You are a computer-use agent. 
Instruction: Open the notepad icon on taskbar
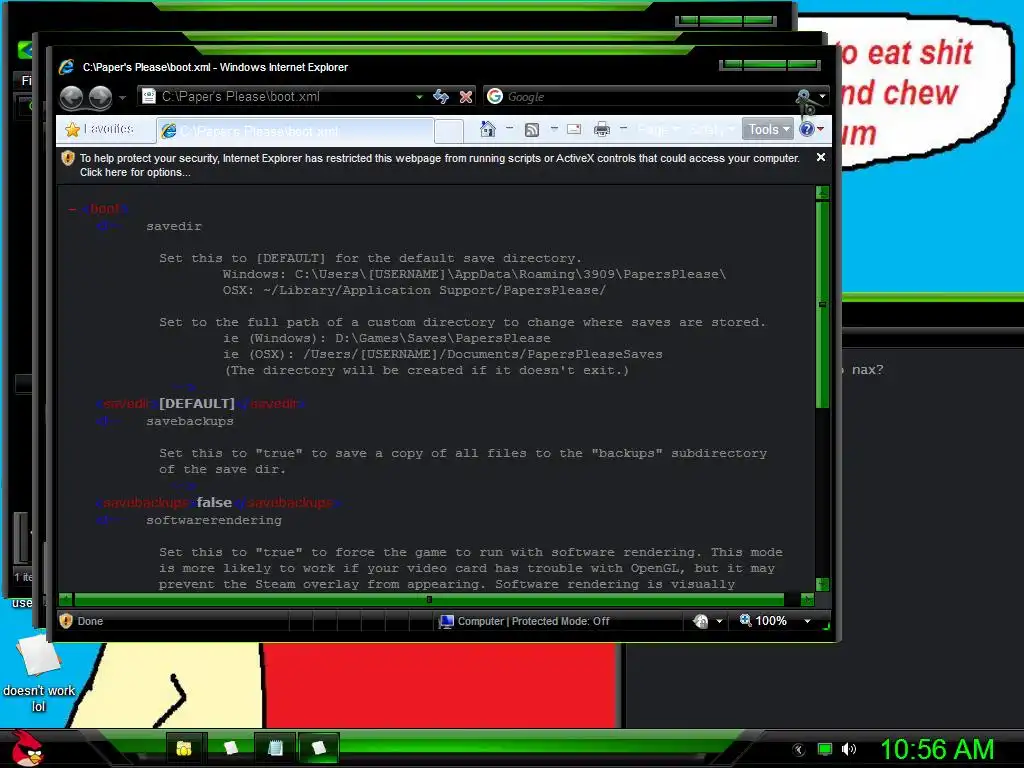pyautogui.click(x=276, y=748)
